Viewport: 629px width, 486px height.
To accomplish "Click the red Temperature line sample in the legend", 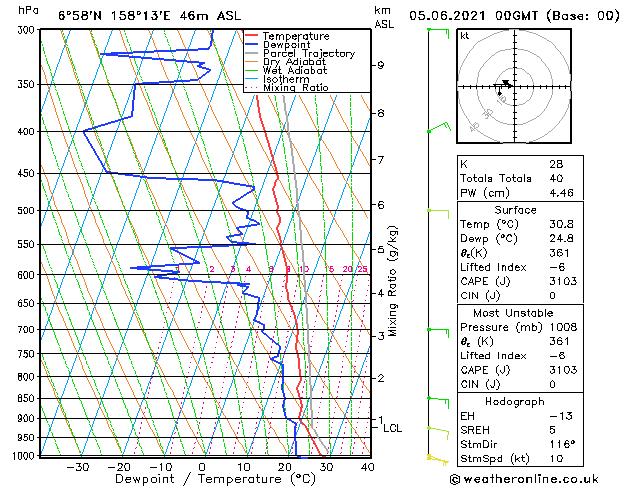I will tap(252, 36).
